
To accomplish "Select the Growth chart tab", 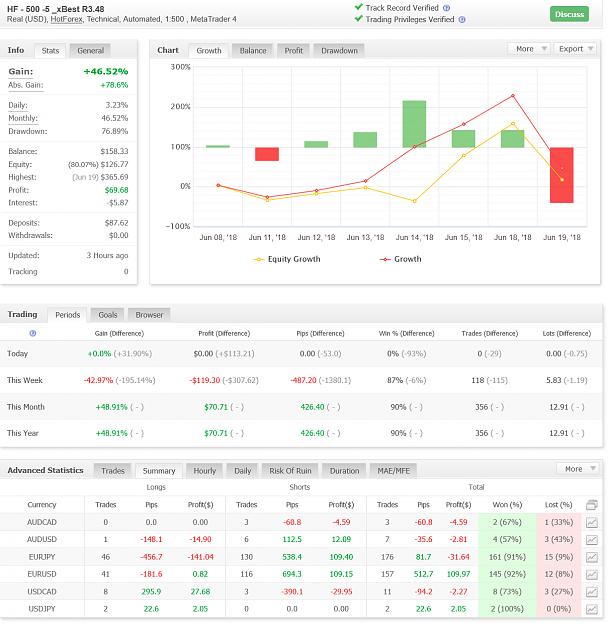I will click(x=208, y=51).
